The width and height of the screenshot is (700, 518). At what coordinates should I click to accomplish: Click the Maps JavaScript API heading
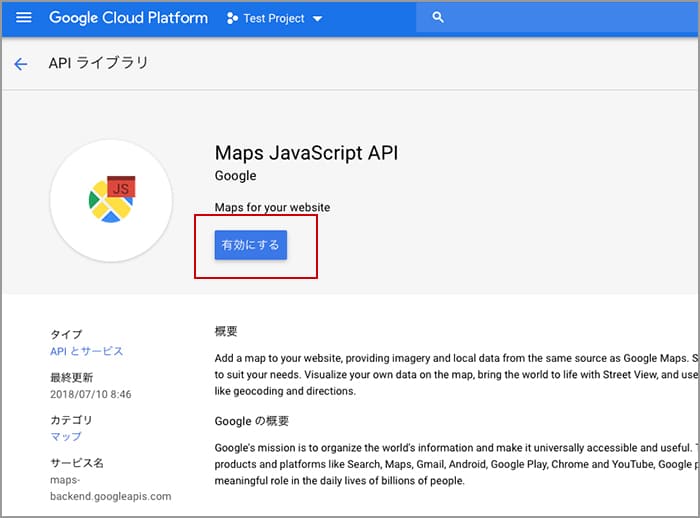tap(306, 153)
